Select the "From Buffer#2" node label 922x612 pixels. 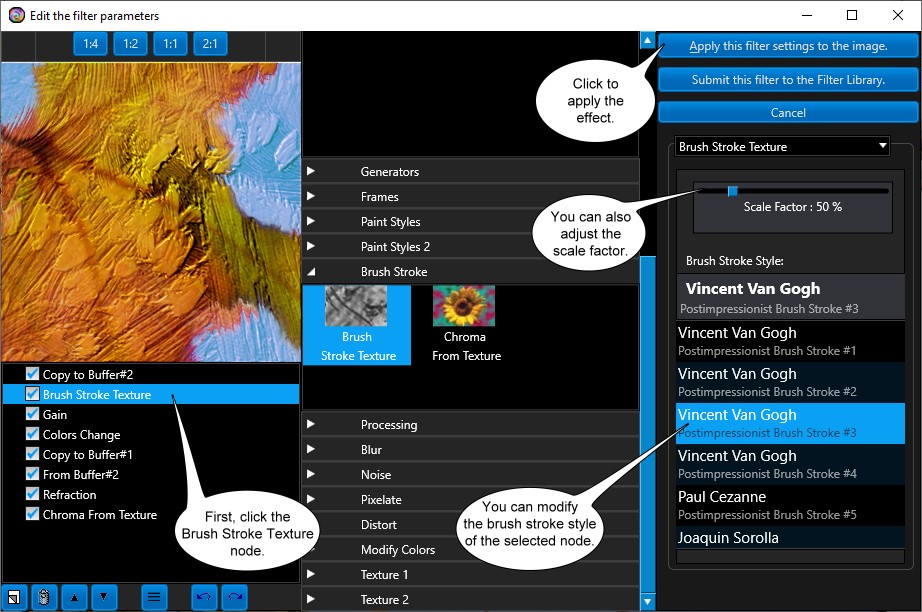(81, 474)
